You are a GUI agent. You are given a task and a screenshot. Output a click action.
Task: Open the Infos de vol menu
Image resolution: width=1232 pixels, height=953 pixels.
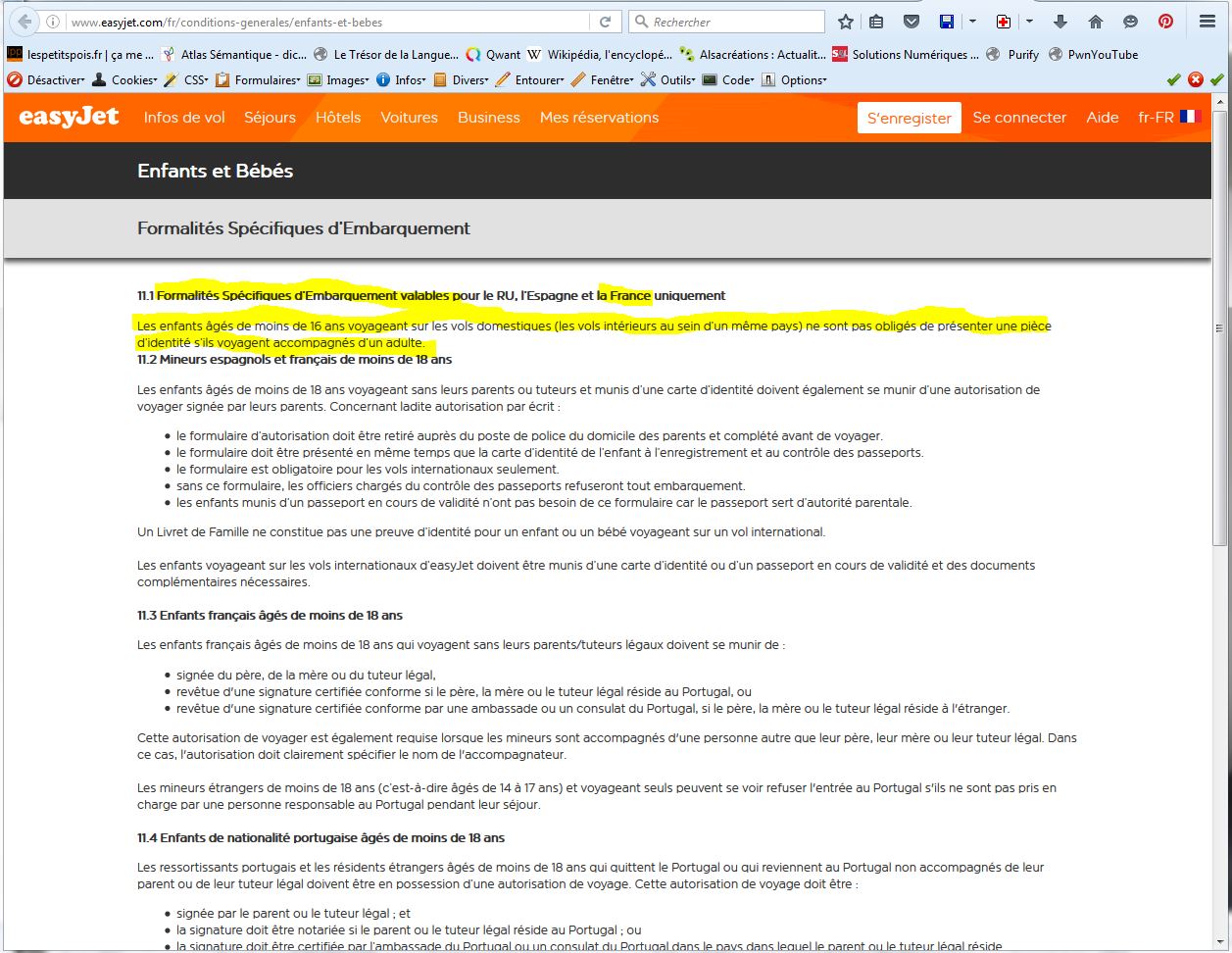(184, 117)
